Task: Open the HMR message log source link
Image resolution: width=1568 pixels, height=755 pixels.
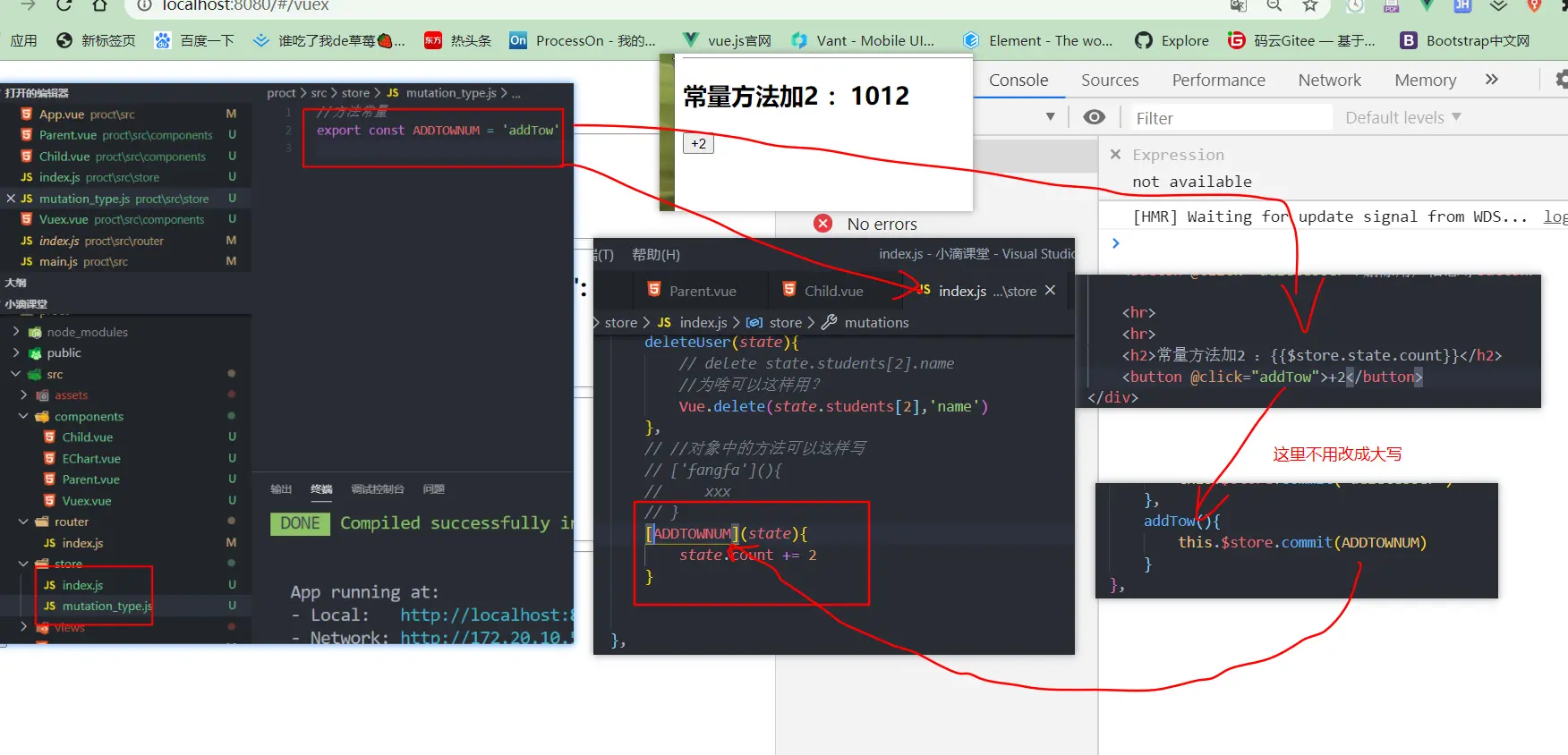Action: (x=1555, y=216)
